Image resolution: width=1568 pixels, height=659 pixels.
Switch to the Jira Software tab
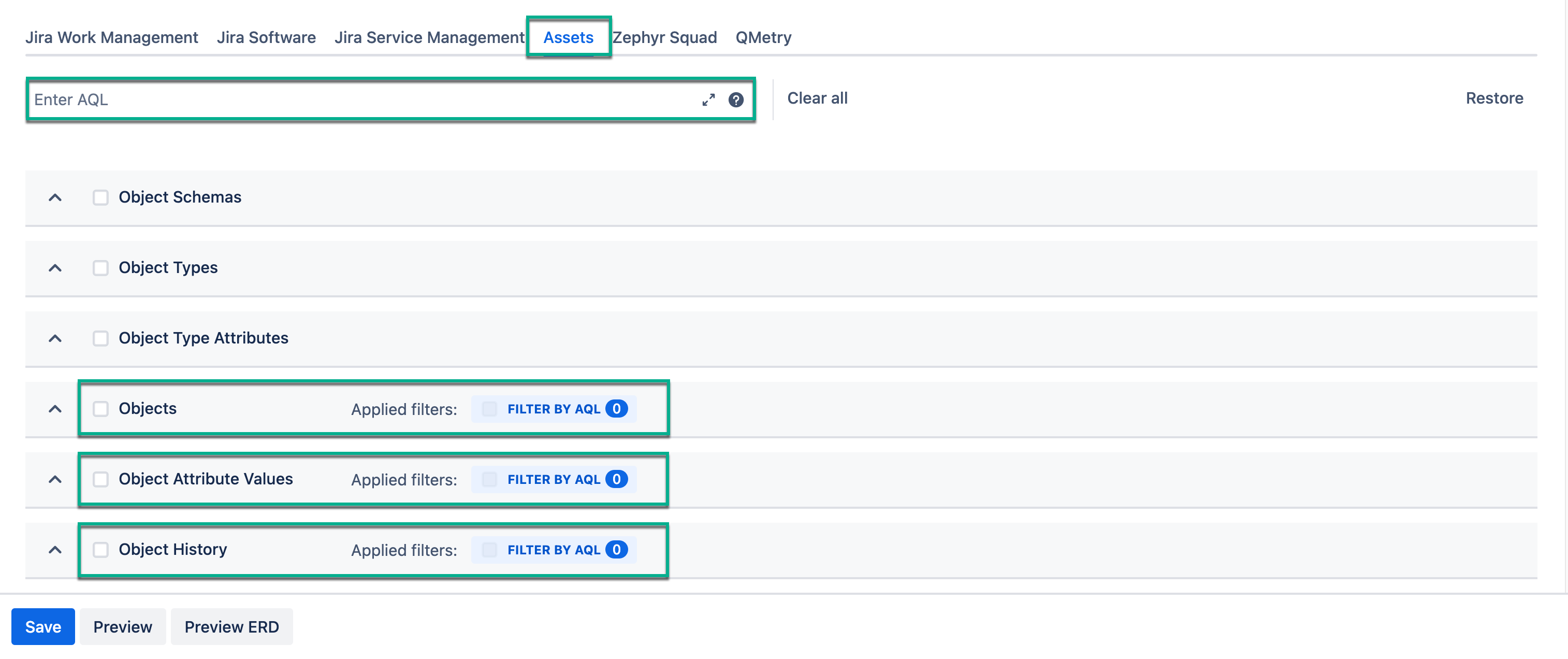point(266,38)
